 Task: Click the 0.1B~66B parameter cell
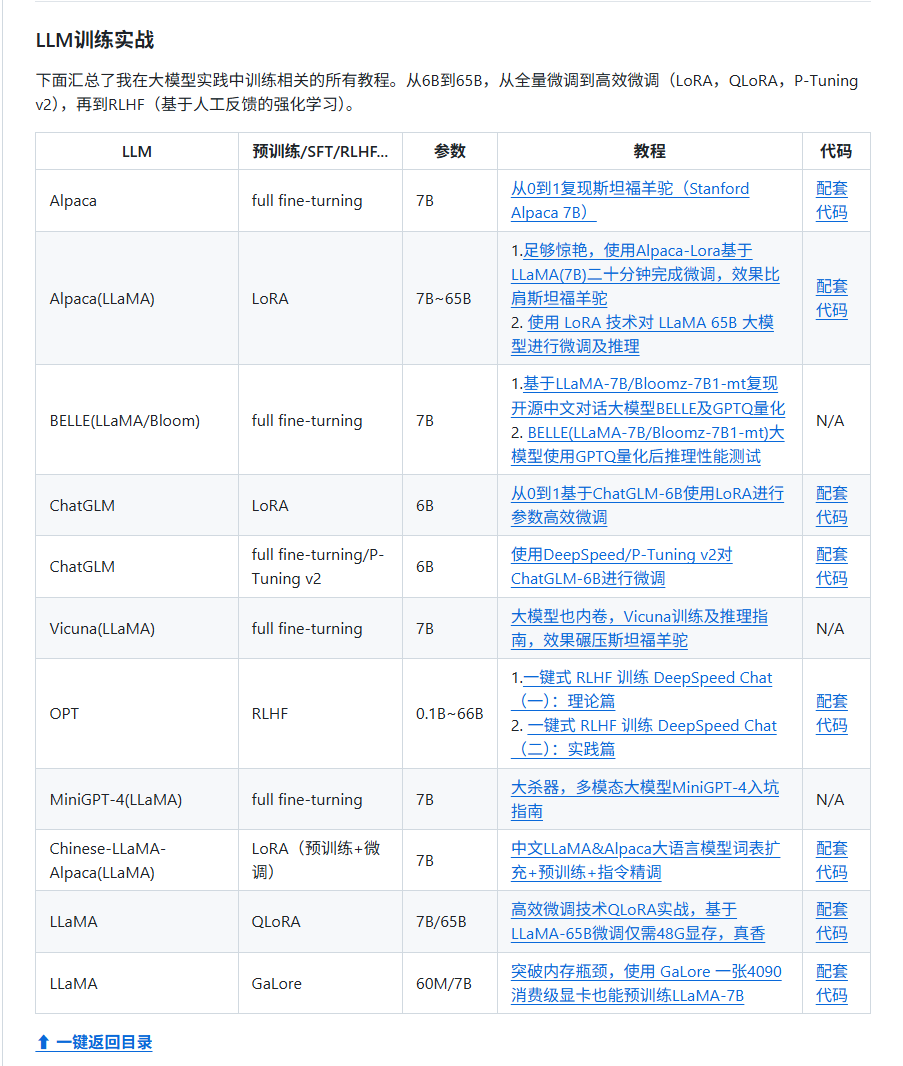449,713
